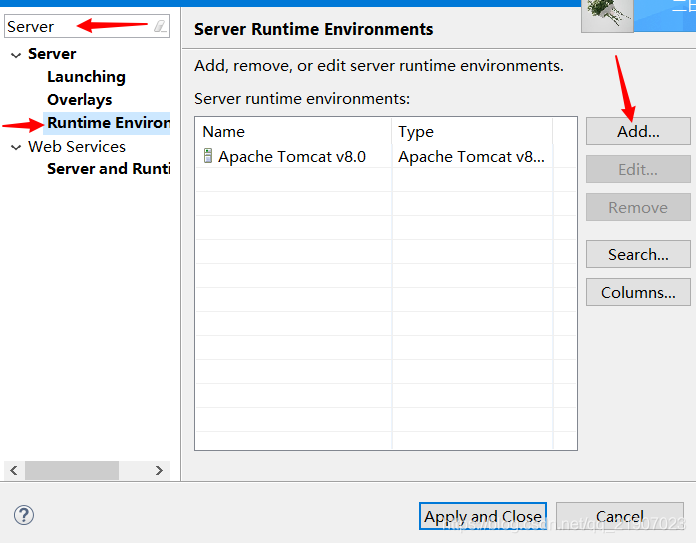Open the Columns... configuration

click(x=638, y=292)
